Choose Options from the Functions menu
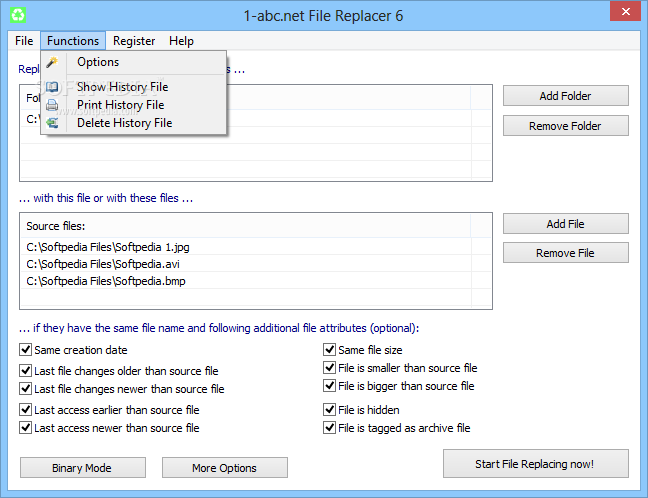The height and width of the screenshot is (498, 648). pos(133,62)
